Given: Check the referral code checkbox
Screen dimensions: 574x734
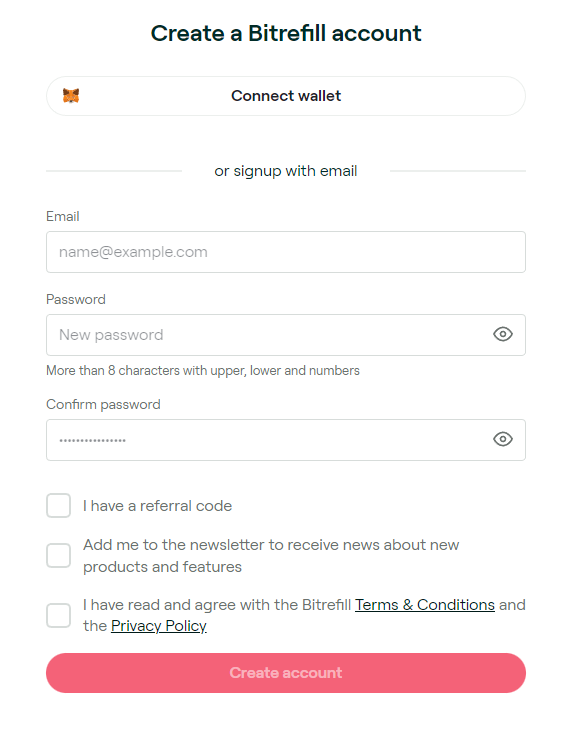Looking at the screenshot, I should (59, 506).
